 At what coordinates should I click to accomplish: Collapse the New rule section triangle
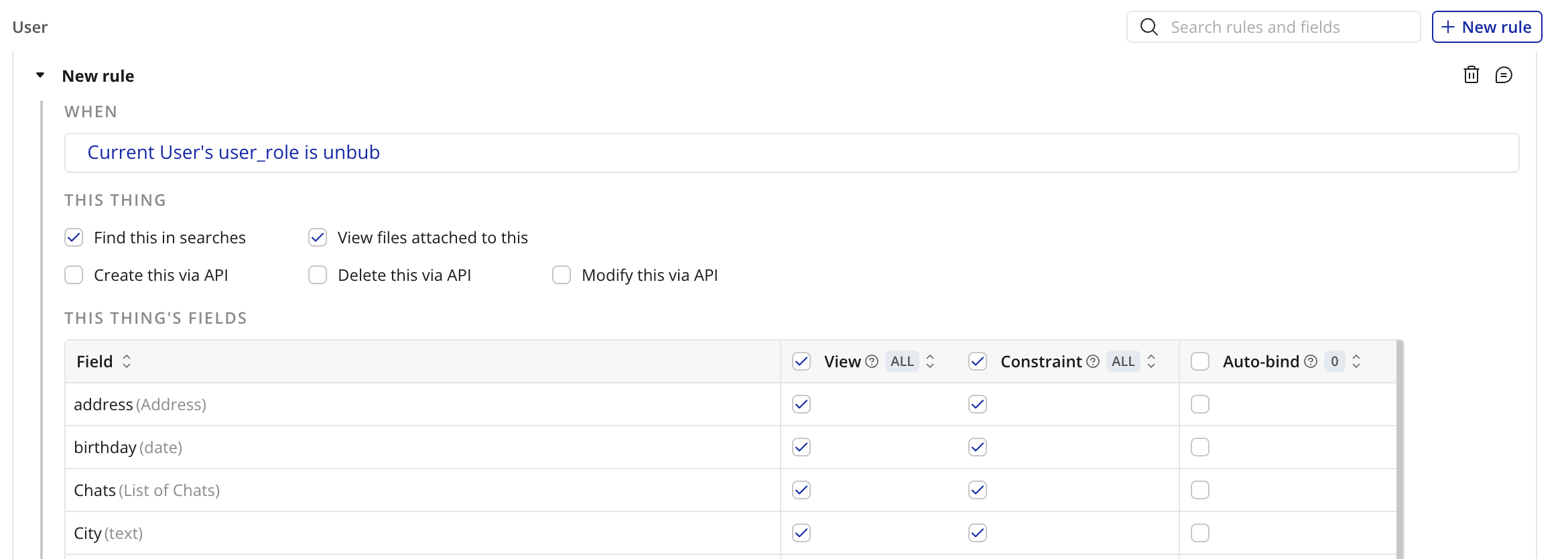pos(40,75)
